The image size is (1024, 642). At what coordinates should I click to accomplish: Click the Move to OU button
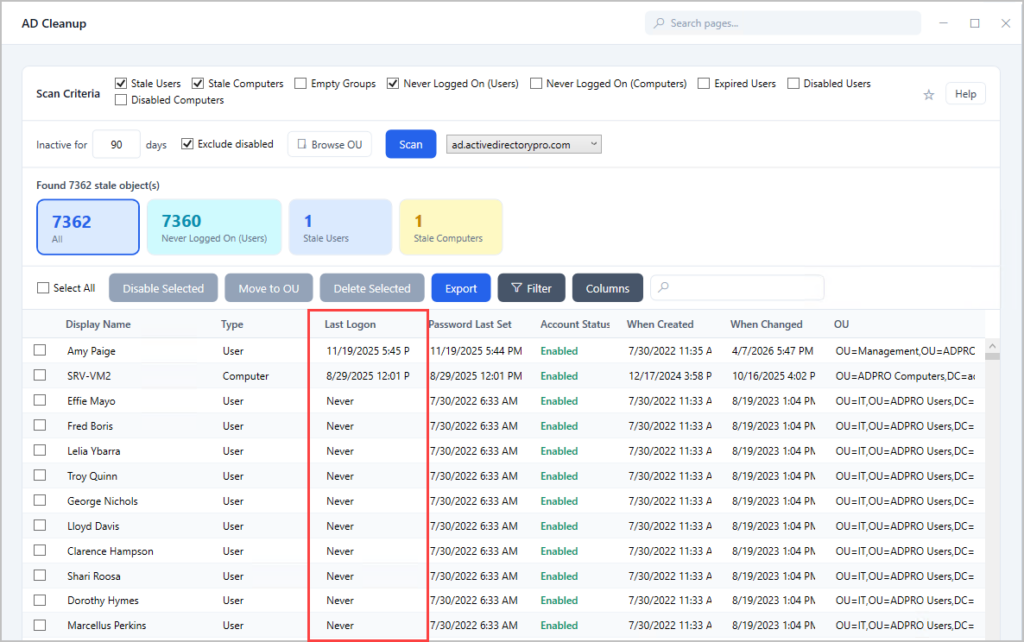pos(268,288)
